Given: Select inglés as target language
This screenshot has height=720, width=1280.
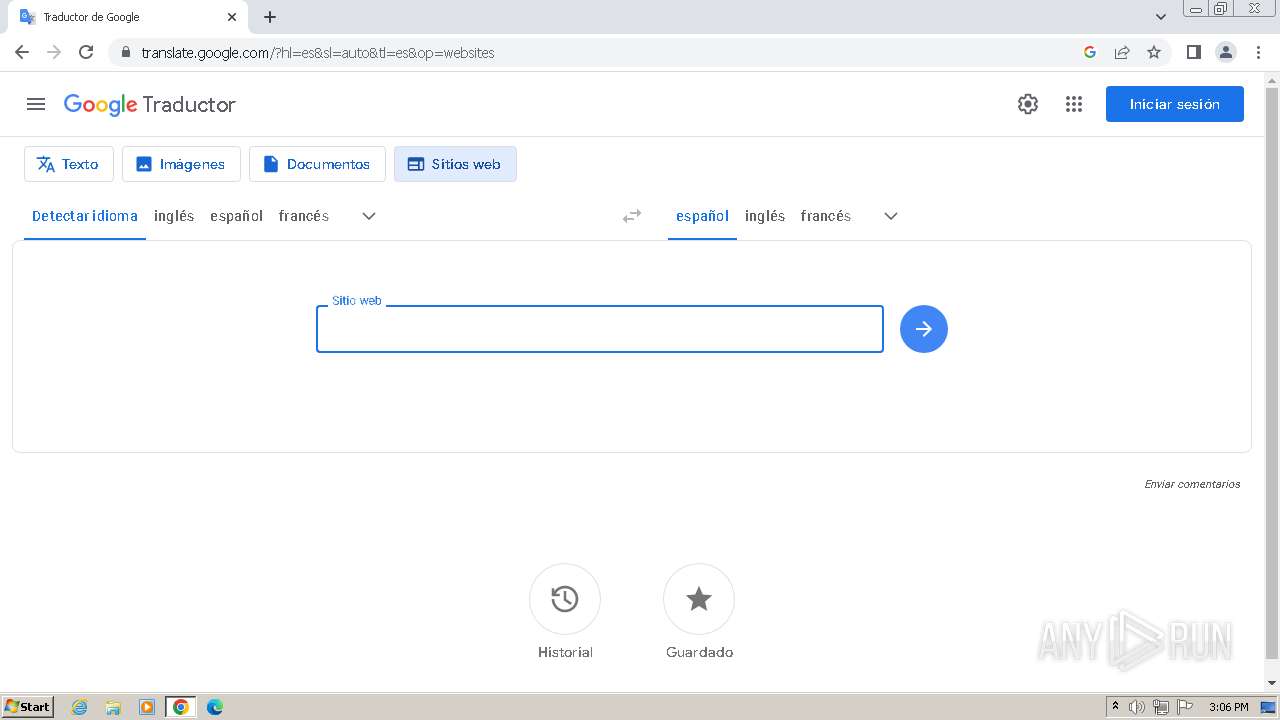Looking at the screenshot, I should [765, 216].
